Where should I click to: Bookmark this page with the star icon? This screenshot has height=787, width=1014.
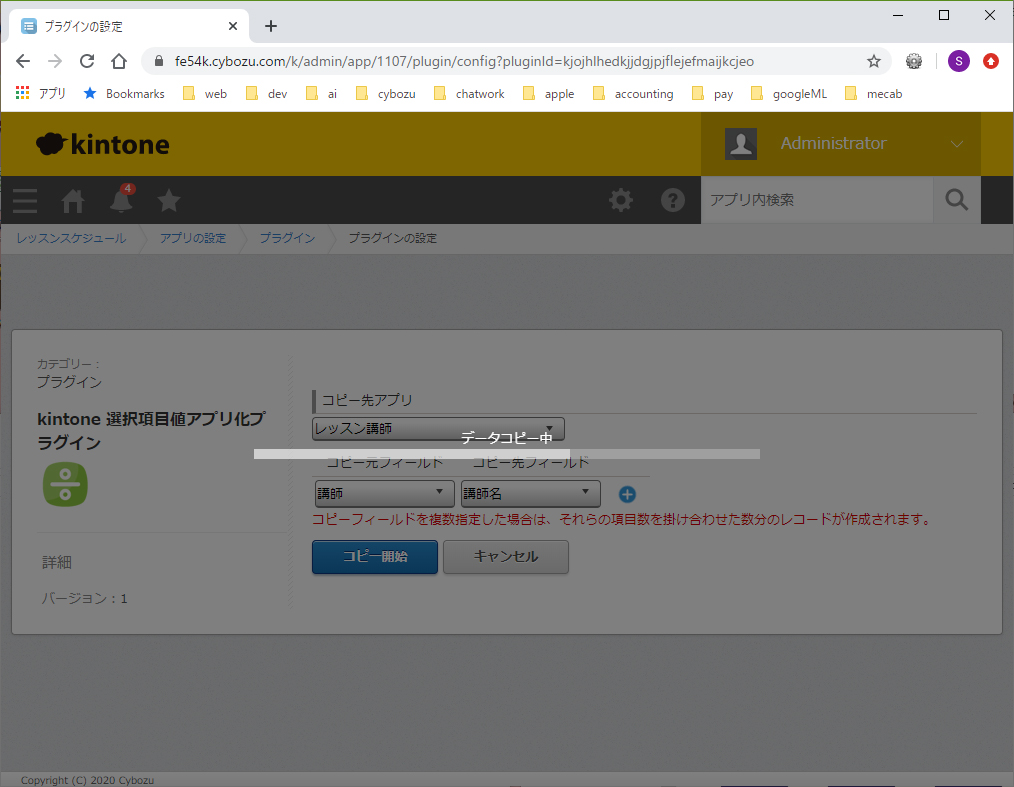pyautogui.click(x=874, y=61)
